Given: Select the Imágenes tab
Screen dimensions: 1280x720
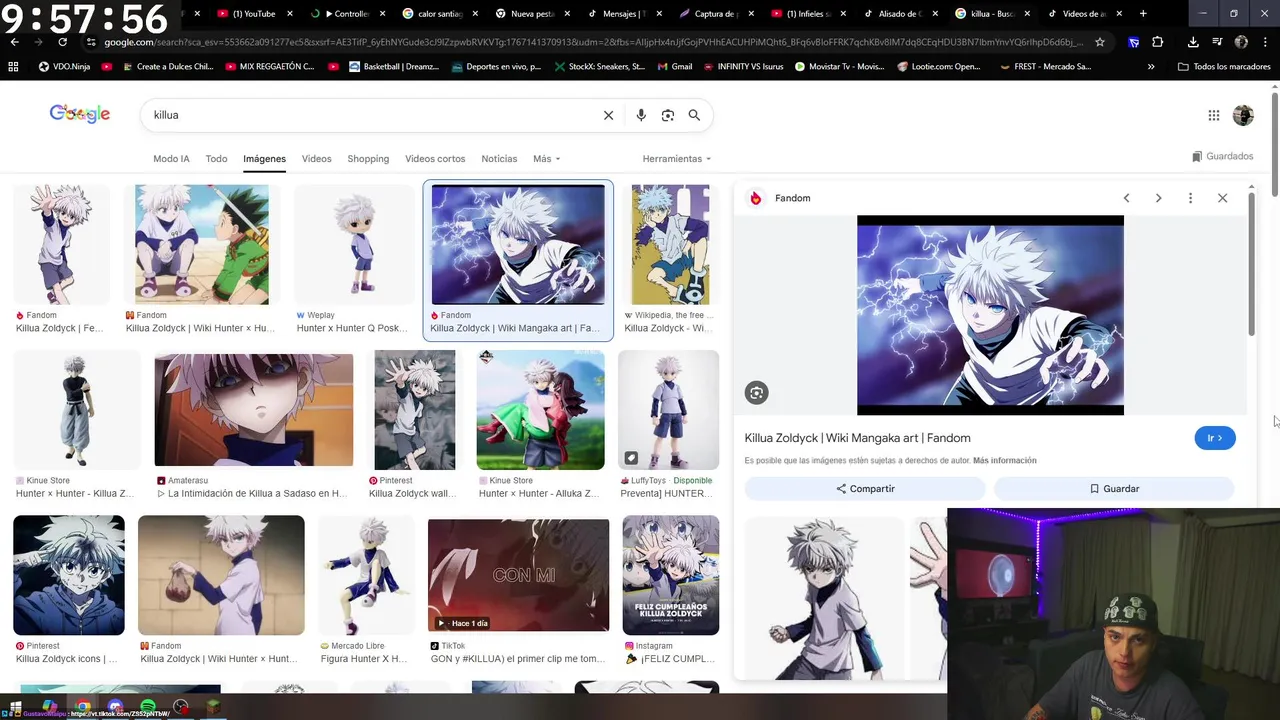Looking at the screenshot, I should (264, 159).
